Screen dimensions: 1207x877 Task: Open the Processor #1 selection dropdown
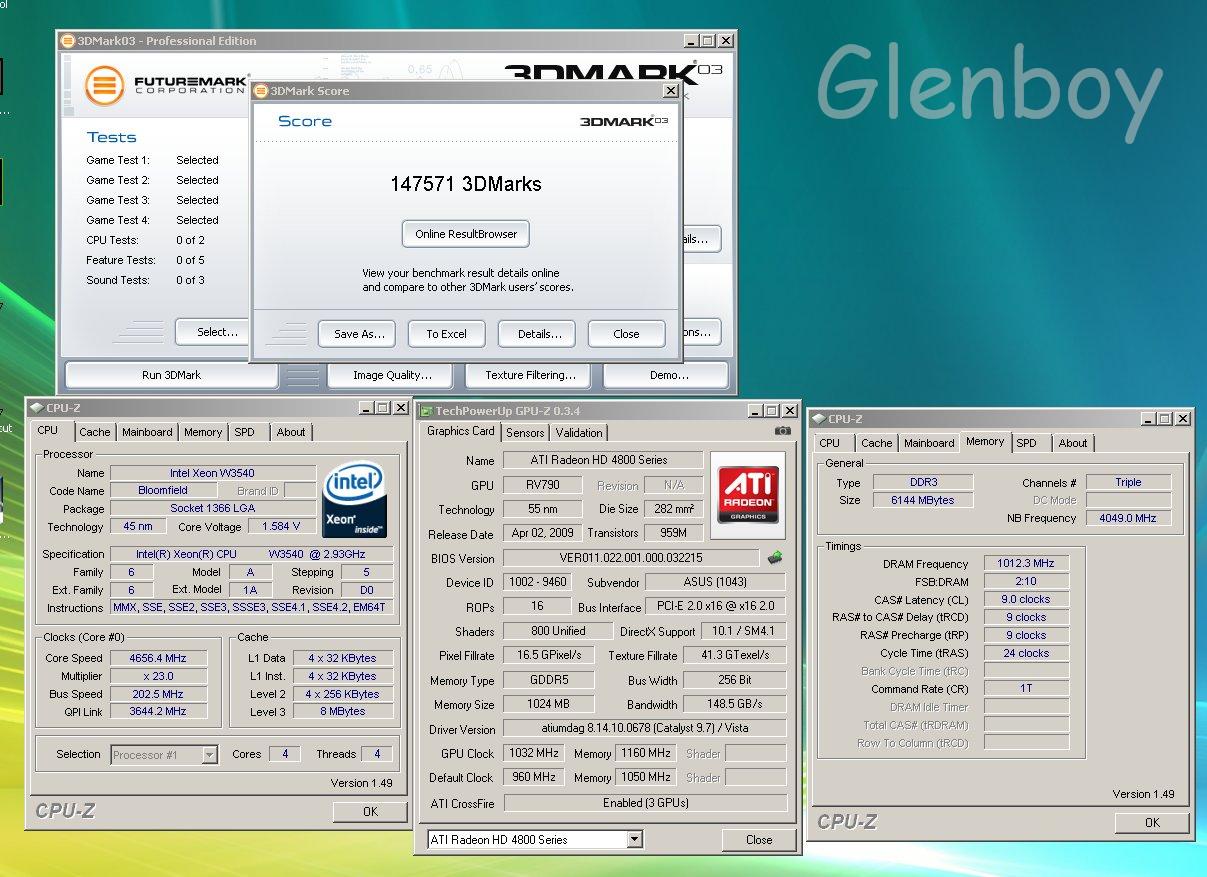point(209,755)
